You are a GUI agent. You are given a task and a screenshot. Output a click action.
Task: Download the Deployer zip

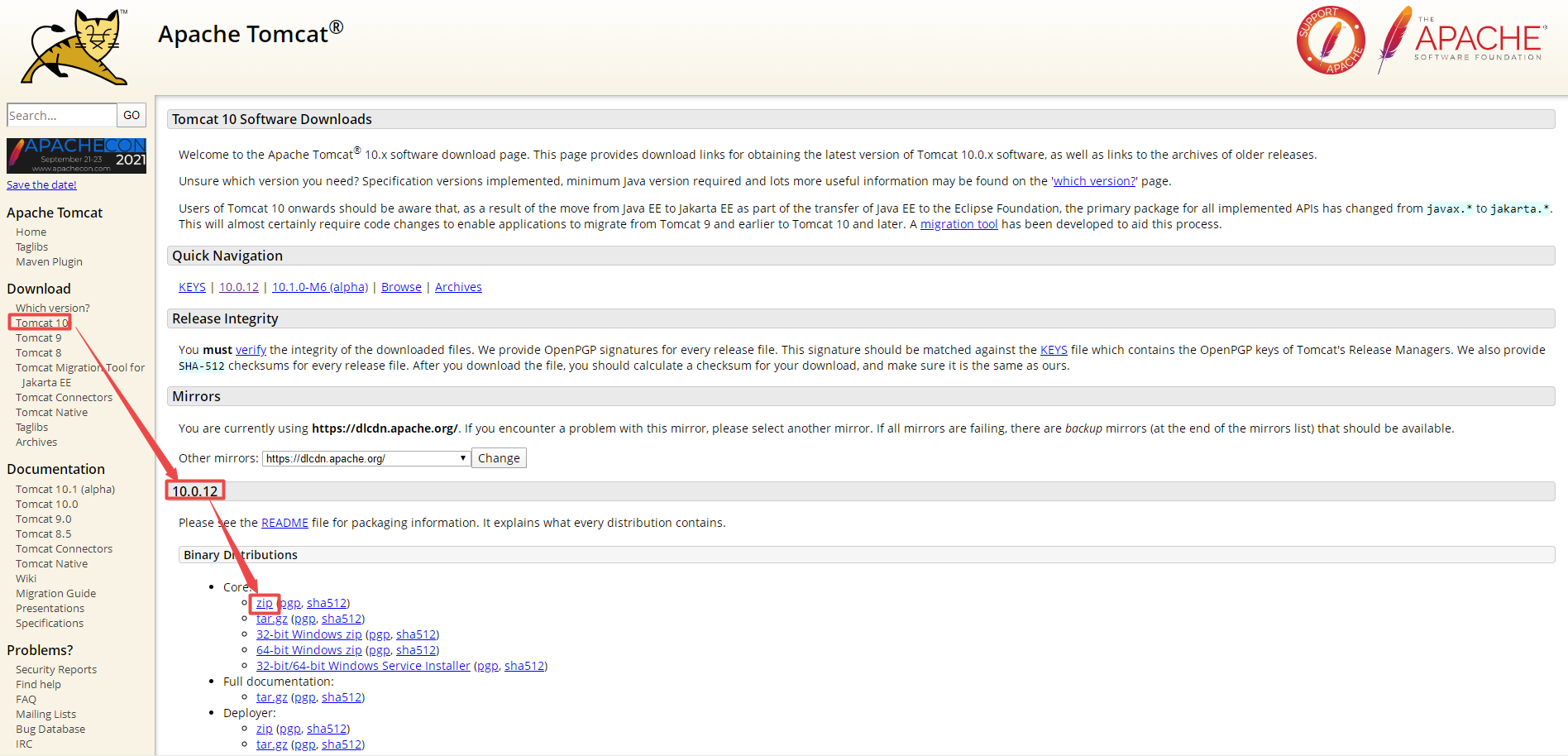pyautogui.click(x=265, y=729)
